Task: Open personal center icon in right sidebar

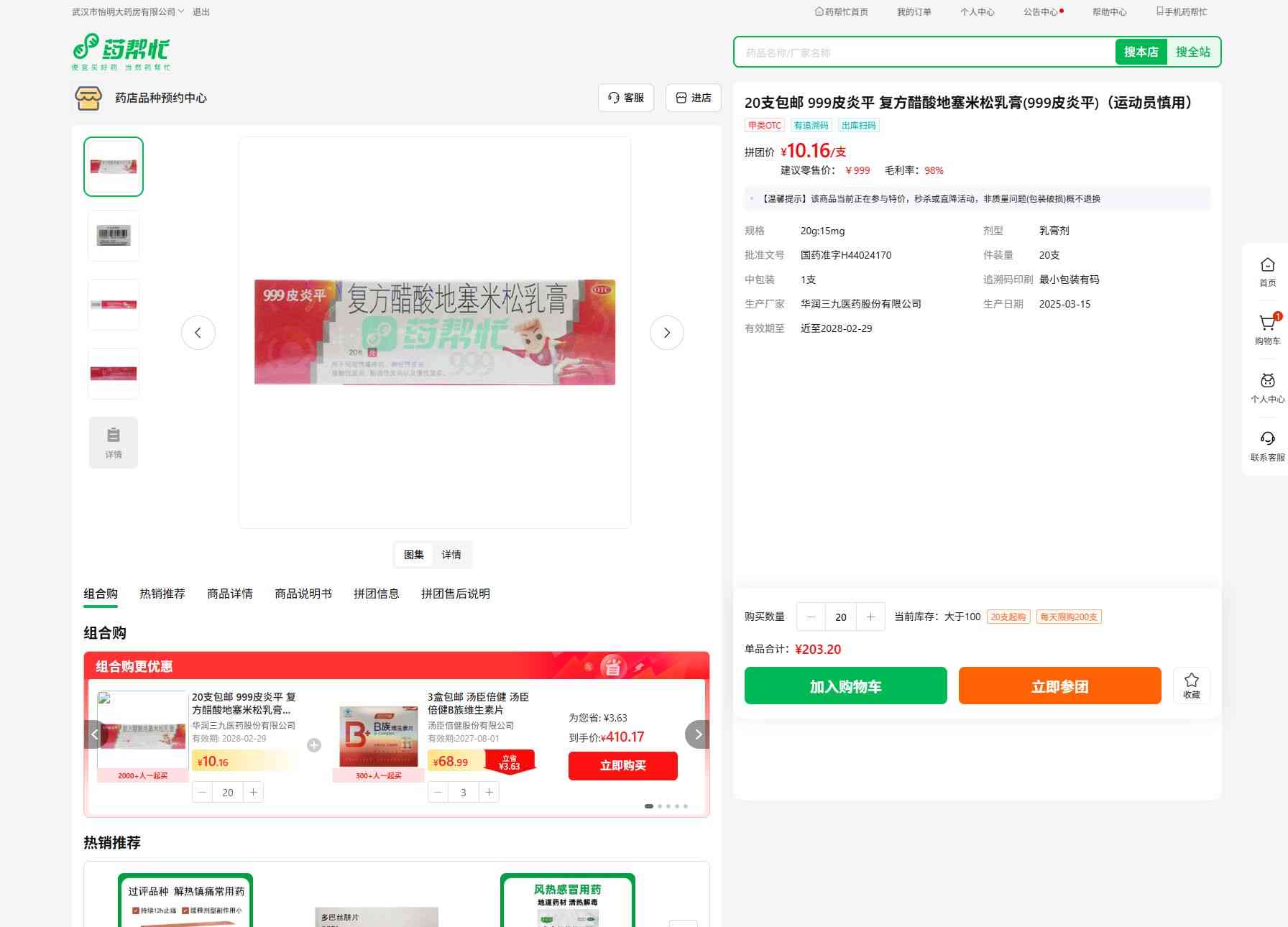Action: coord(1267,382)
